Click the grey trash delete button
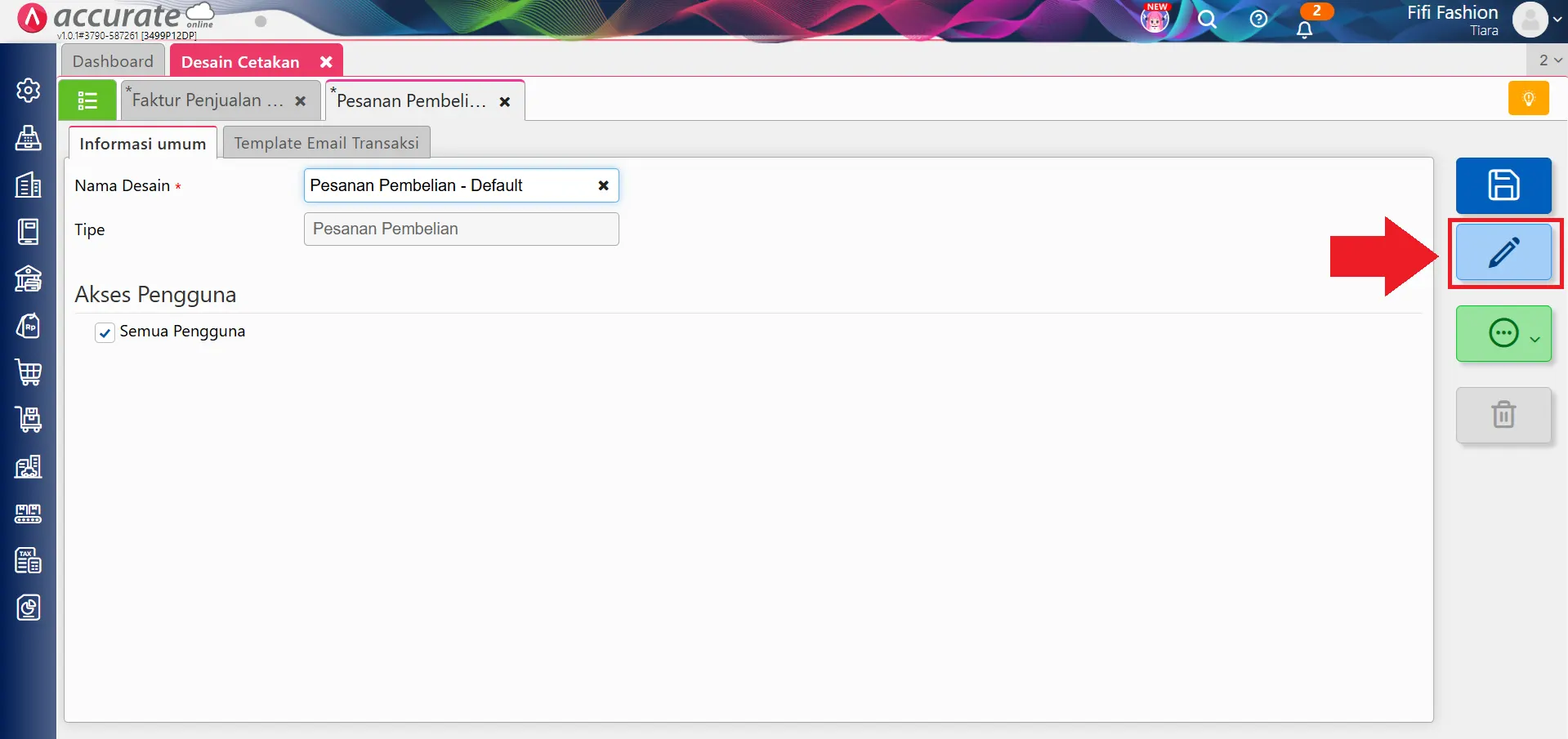The width and height of the screenshot is (1568, 739). (1503, 415)
